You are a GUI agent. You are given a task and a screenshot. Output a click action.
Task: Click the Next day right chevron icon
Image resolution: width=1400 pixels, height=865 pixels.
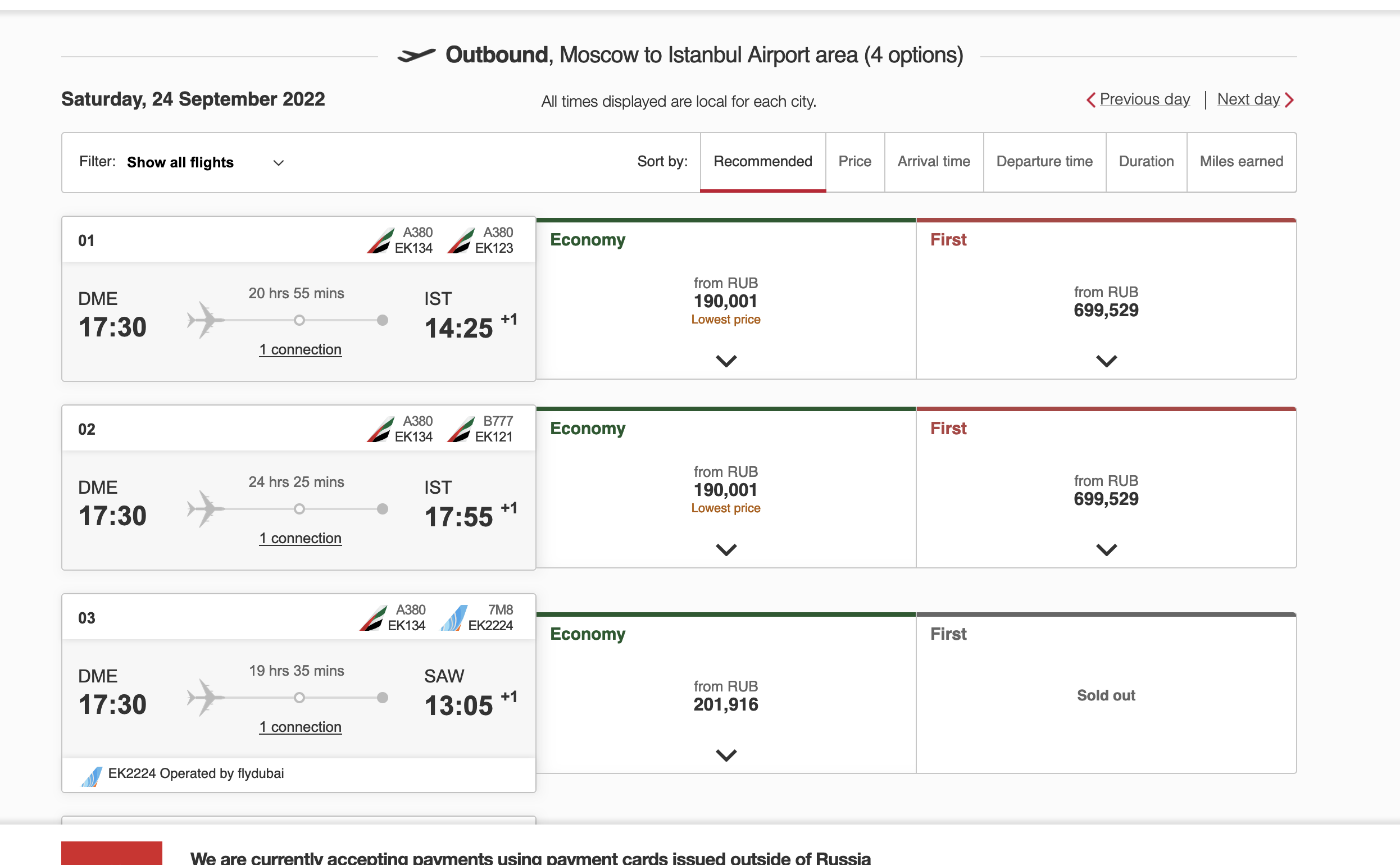click(1289, 100)
